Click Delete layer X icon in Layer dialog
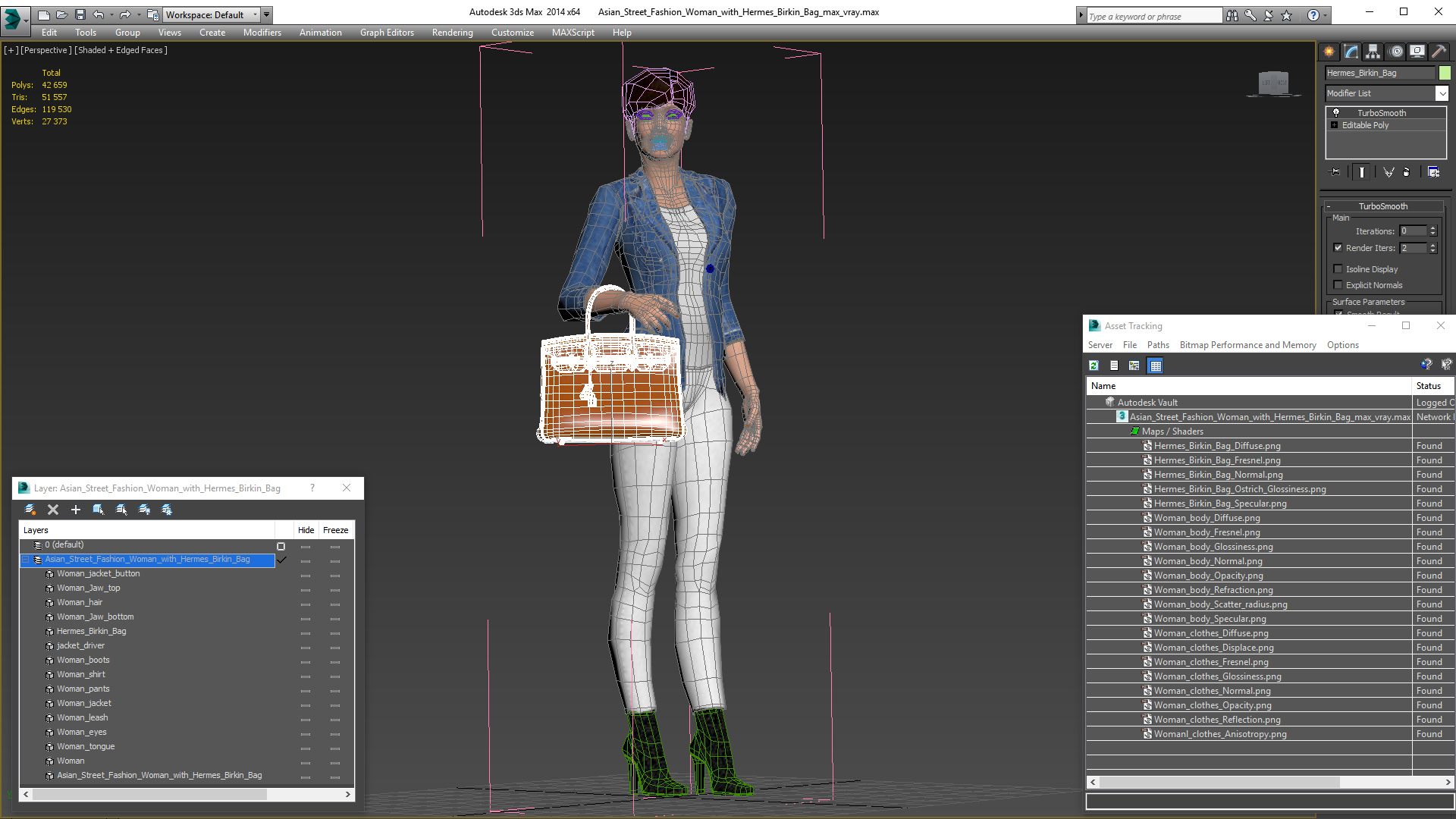This screenshot has height=819, width=1456. [x=53, y=510]
